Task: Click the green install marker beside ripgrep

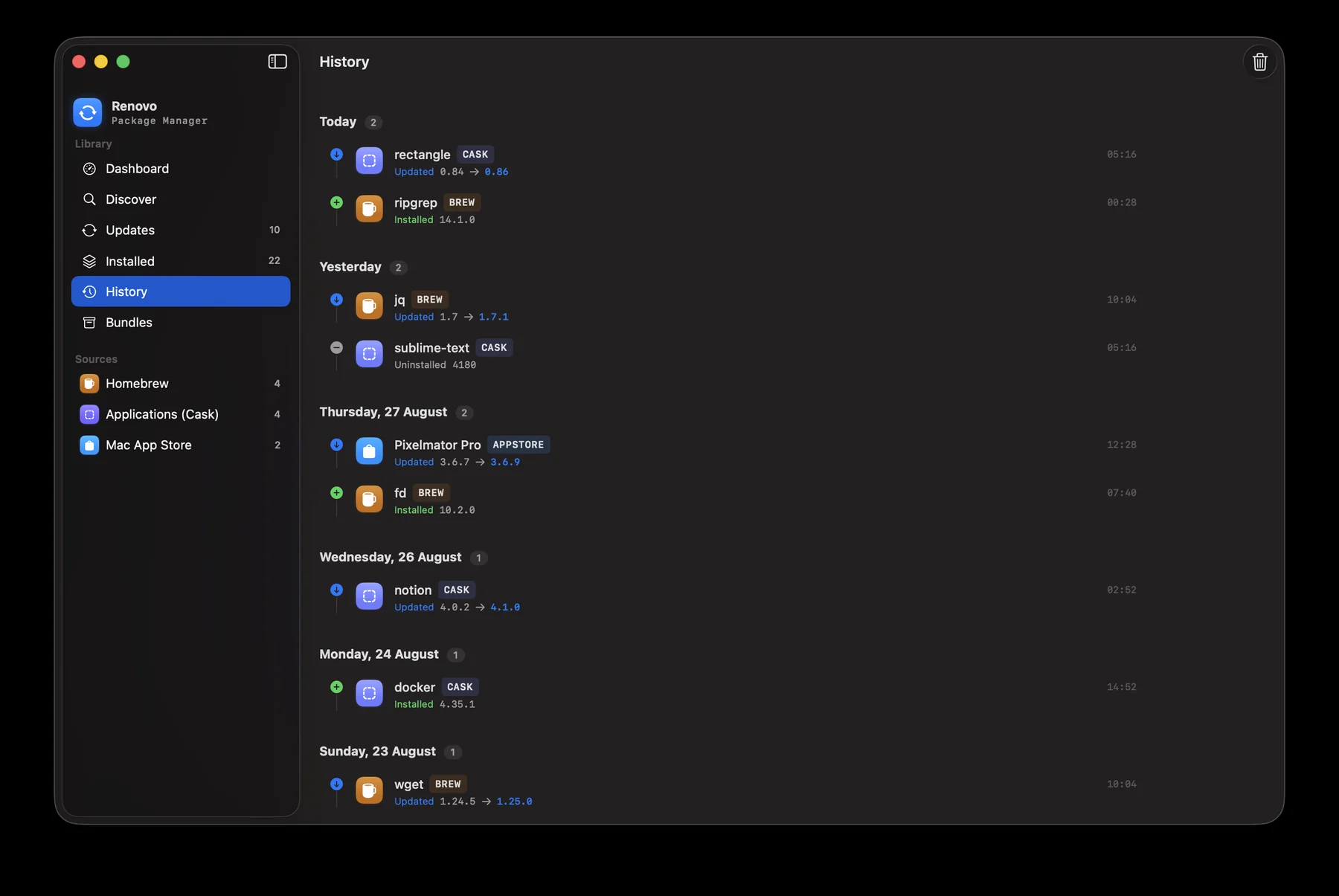Action: tap(336, 202)
